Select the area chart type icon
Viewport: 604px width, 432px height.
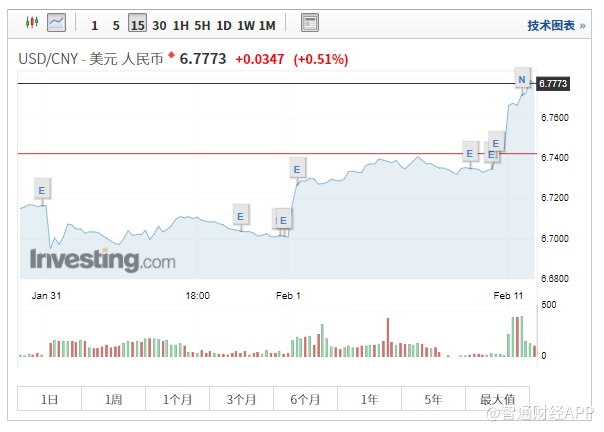tap(57, 21)
